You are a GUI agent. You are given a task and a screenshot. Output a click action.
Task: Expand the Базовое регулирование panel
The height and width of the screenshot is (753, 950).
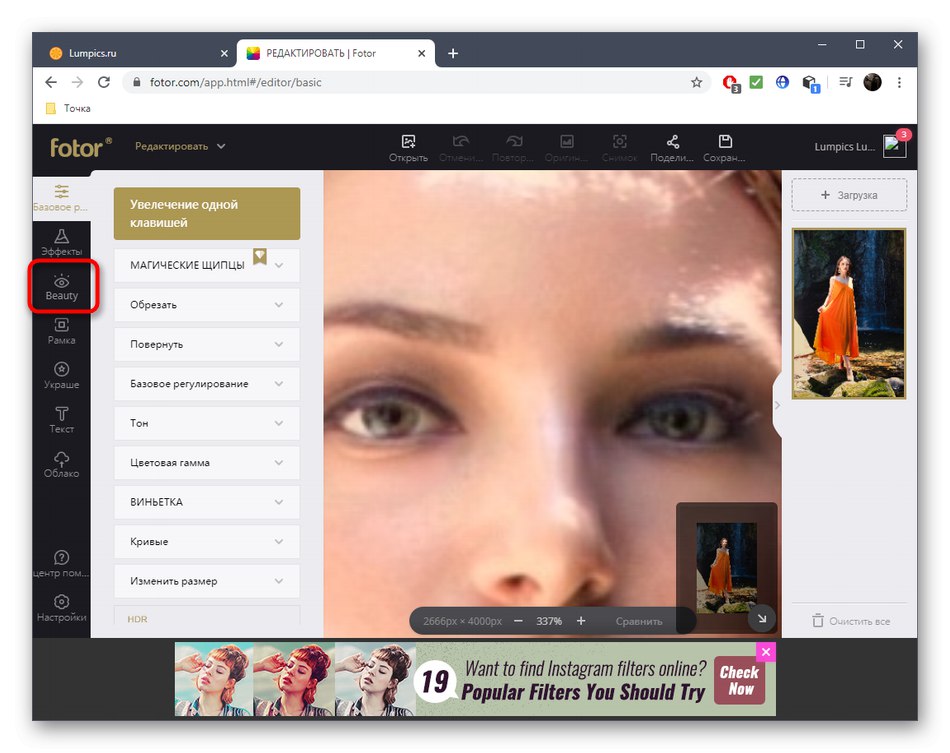coord(207,383)
